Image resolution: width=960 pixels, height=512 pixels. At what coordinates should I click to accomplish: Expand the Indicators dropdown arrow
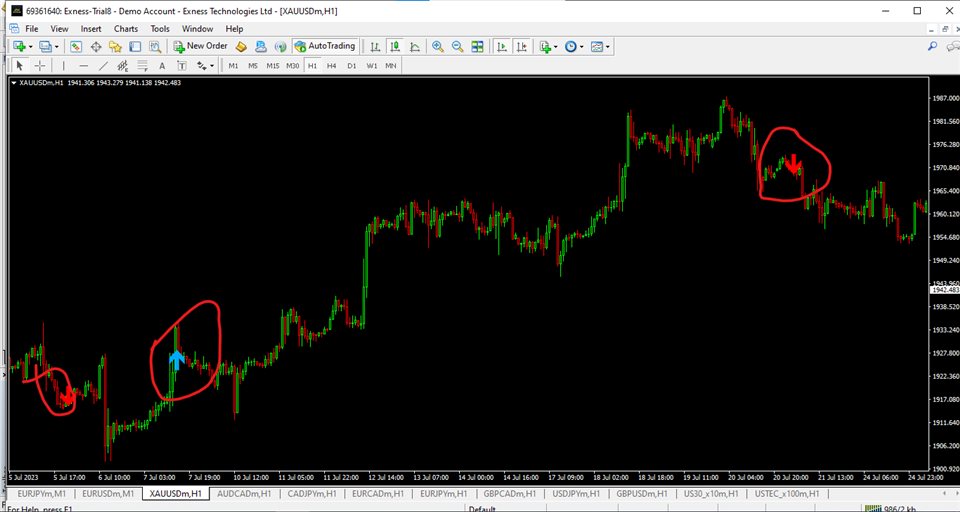pyautogui.click(x=555, y=47)
